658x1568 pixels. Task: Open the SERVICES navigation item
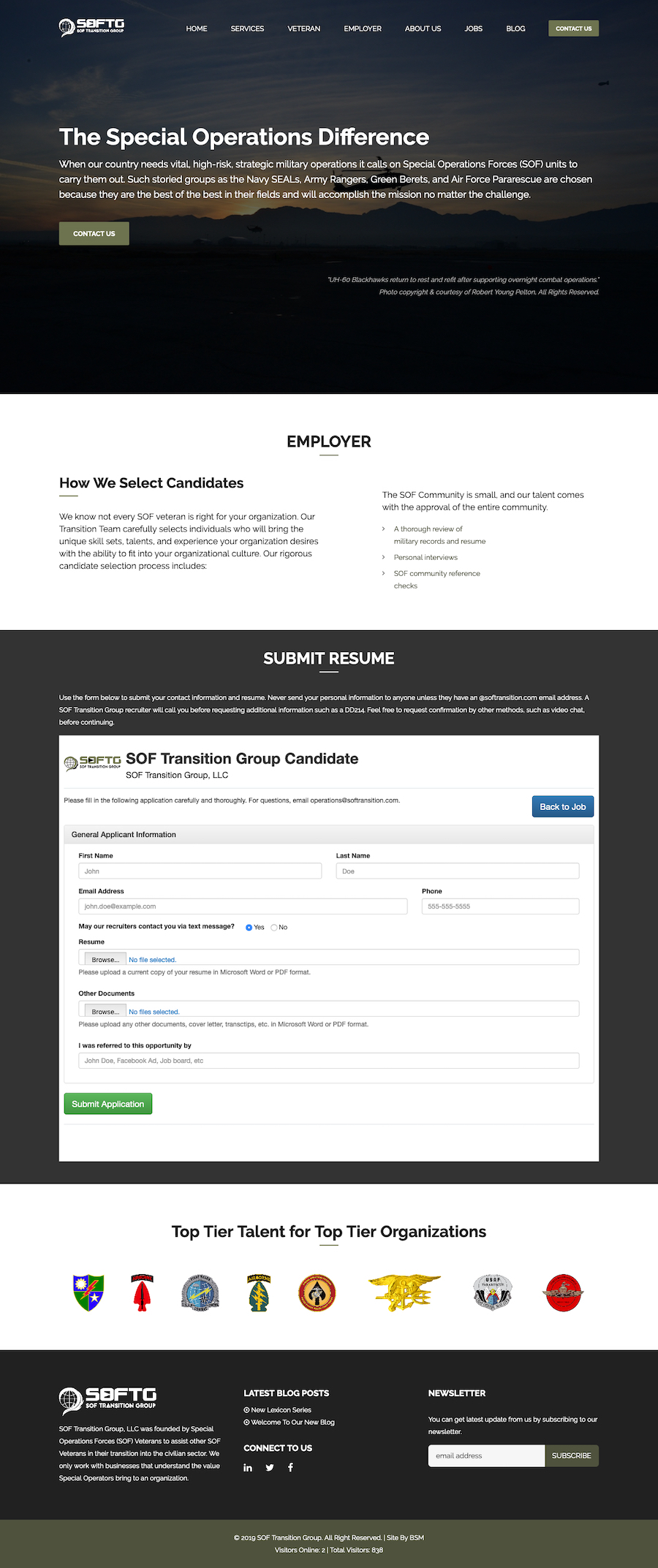pyautogui.click(x=247, y=29)
